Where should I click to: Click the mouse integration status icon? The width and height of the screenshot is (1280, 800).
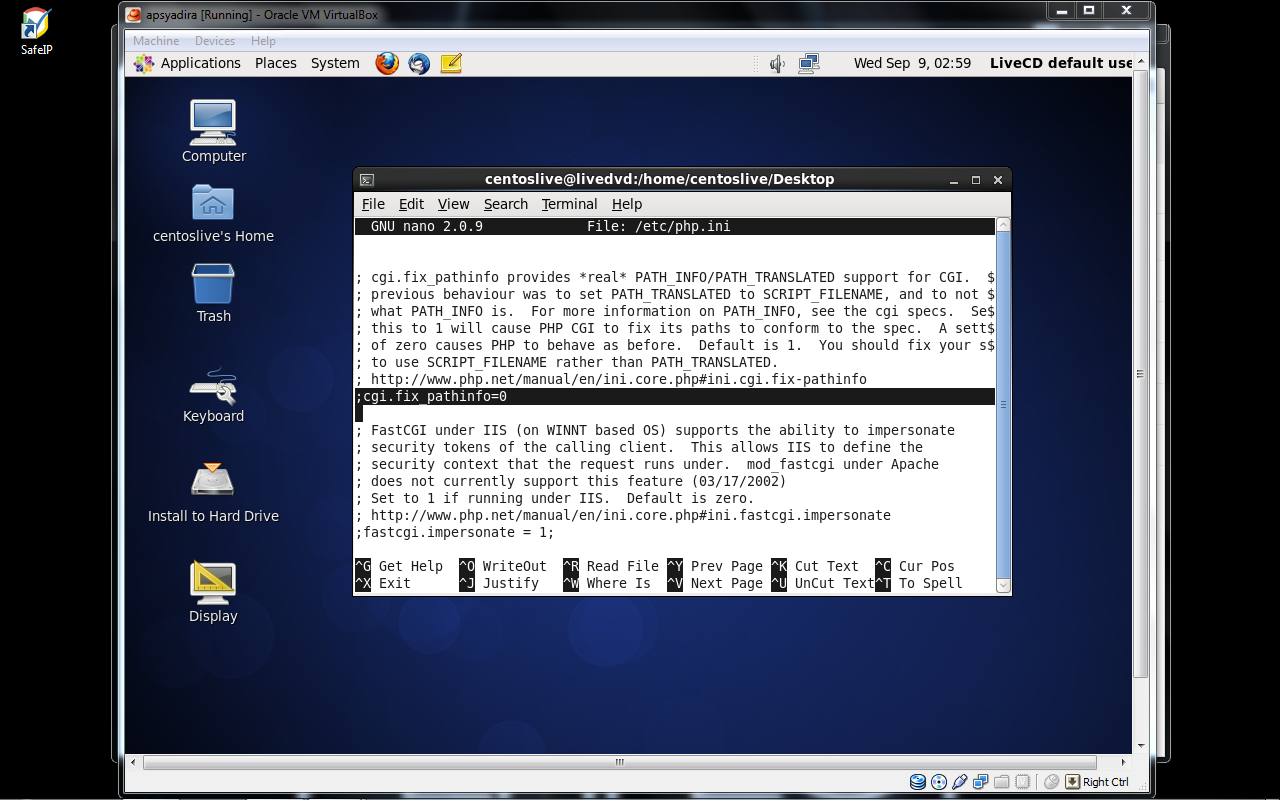pos(1051,781)
